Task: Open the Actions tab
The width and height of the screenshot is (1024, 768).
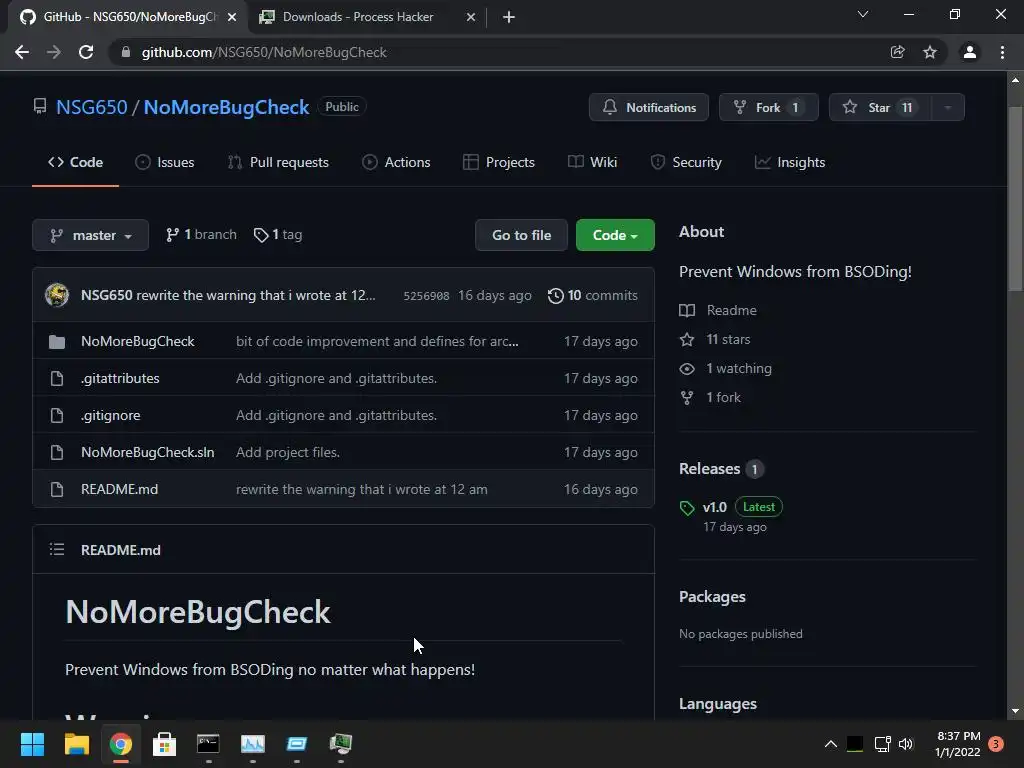Action: pos(396,162)
